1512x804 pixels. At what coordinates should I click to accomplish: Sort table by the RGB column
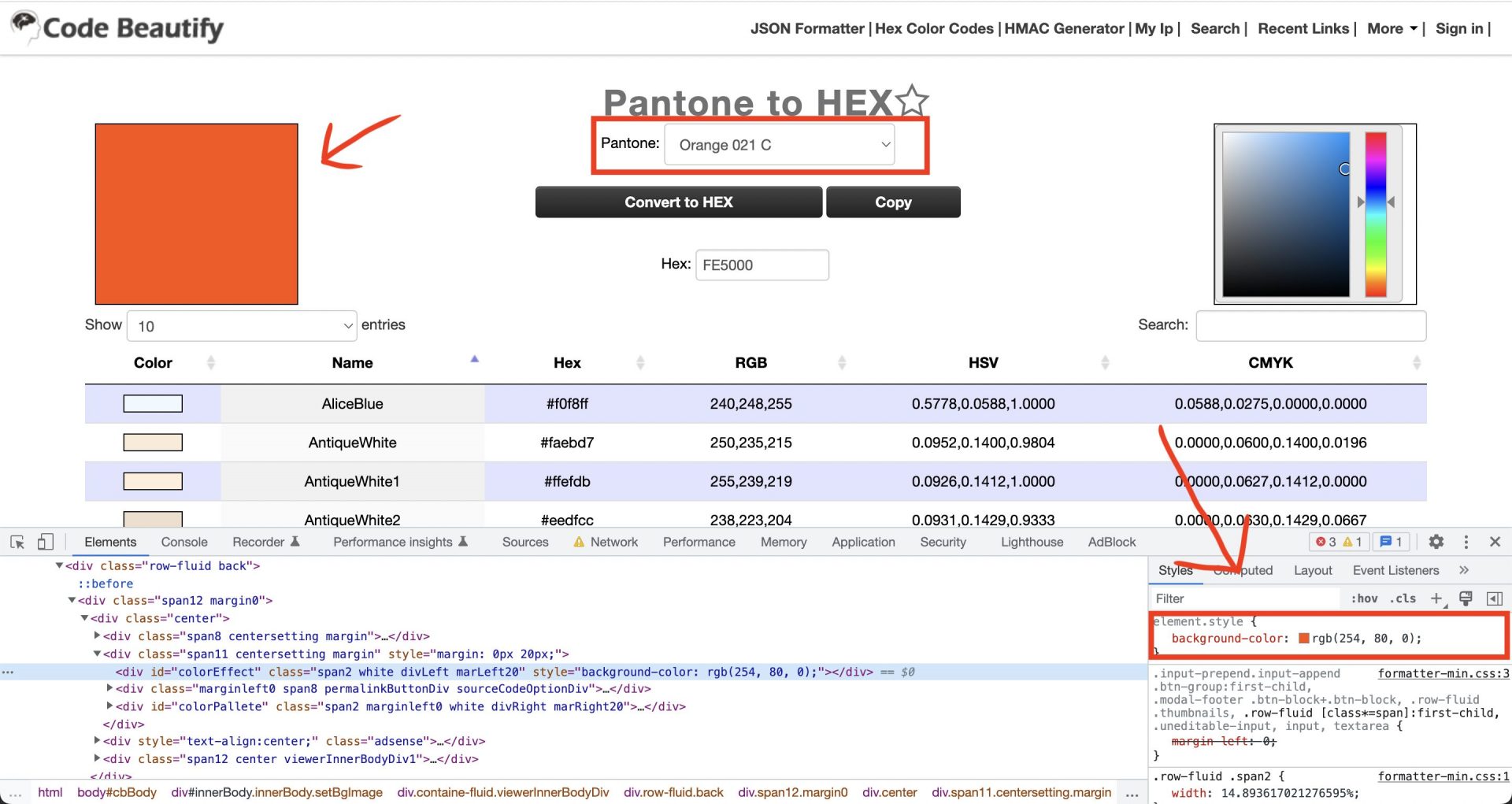[x=841, y=363]
